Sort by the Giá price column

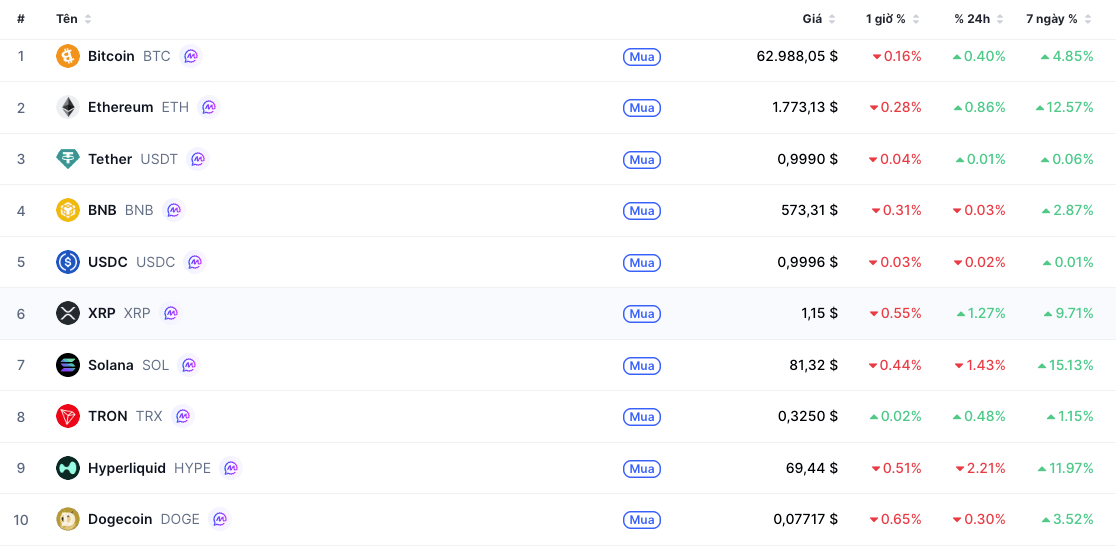click(819, 19)
